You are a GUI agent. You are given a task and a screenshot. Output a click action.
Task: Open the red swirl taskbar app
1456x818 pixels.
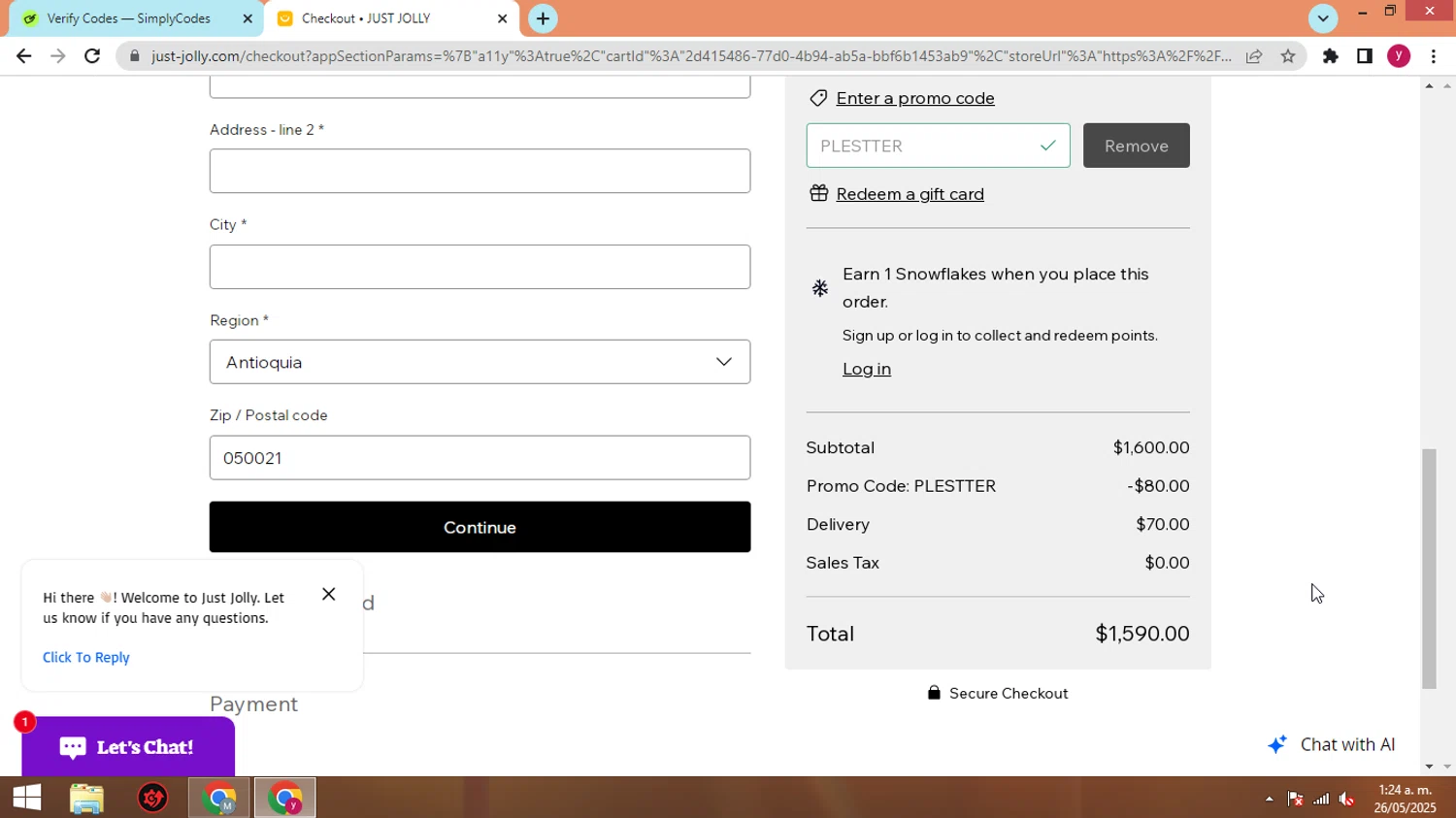(x=152, y=798)
